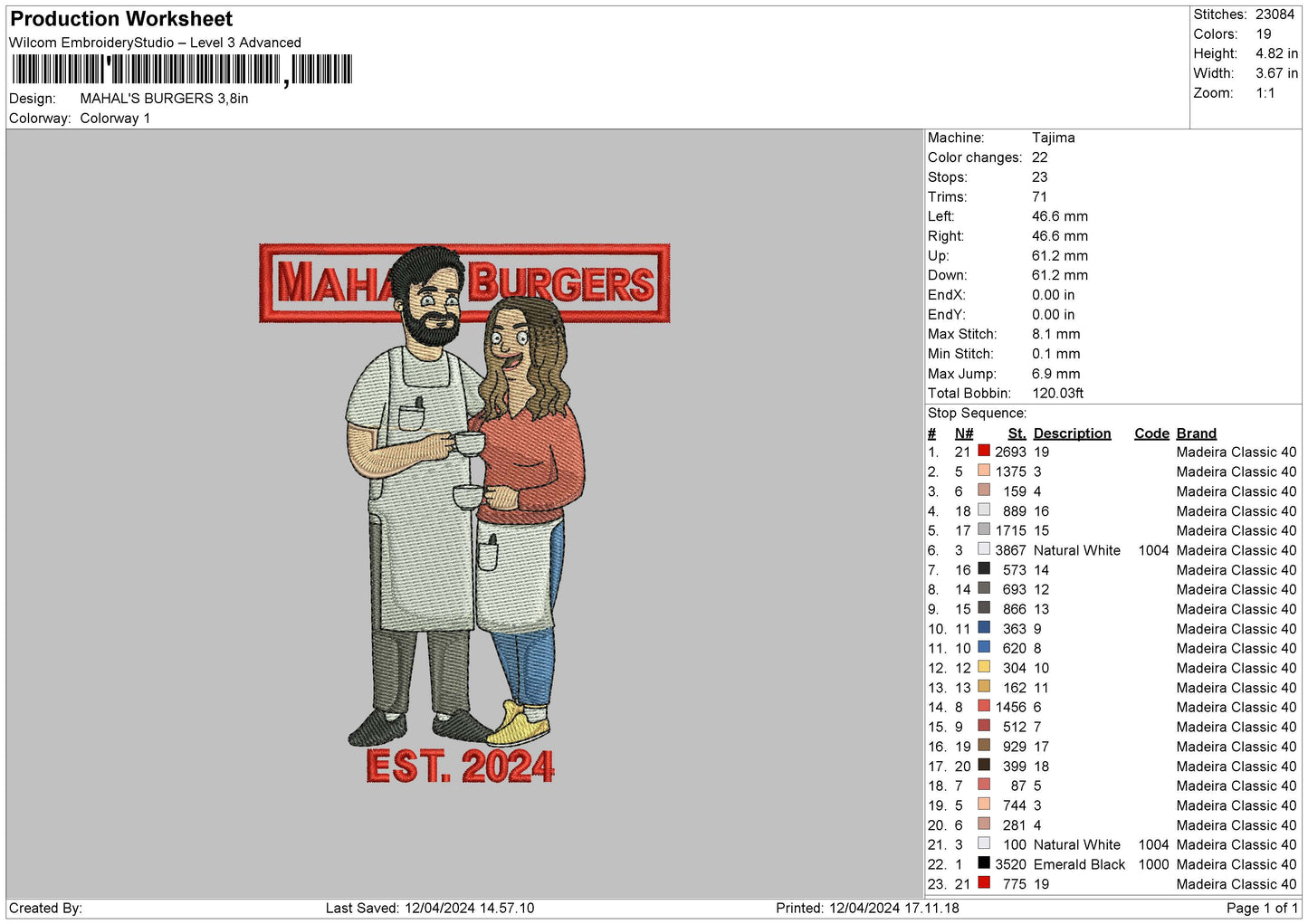Click 'Wilcom EmbroideryStudio – Level 3 Advanced' text

pos(155,43)
